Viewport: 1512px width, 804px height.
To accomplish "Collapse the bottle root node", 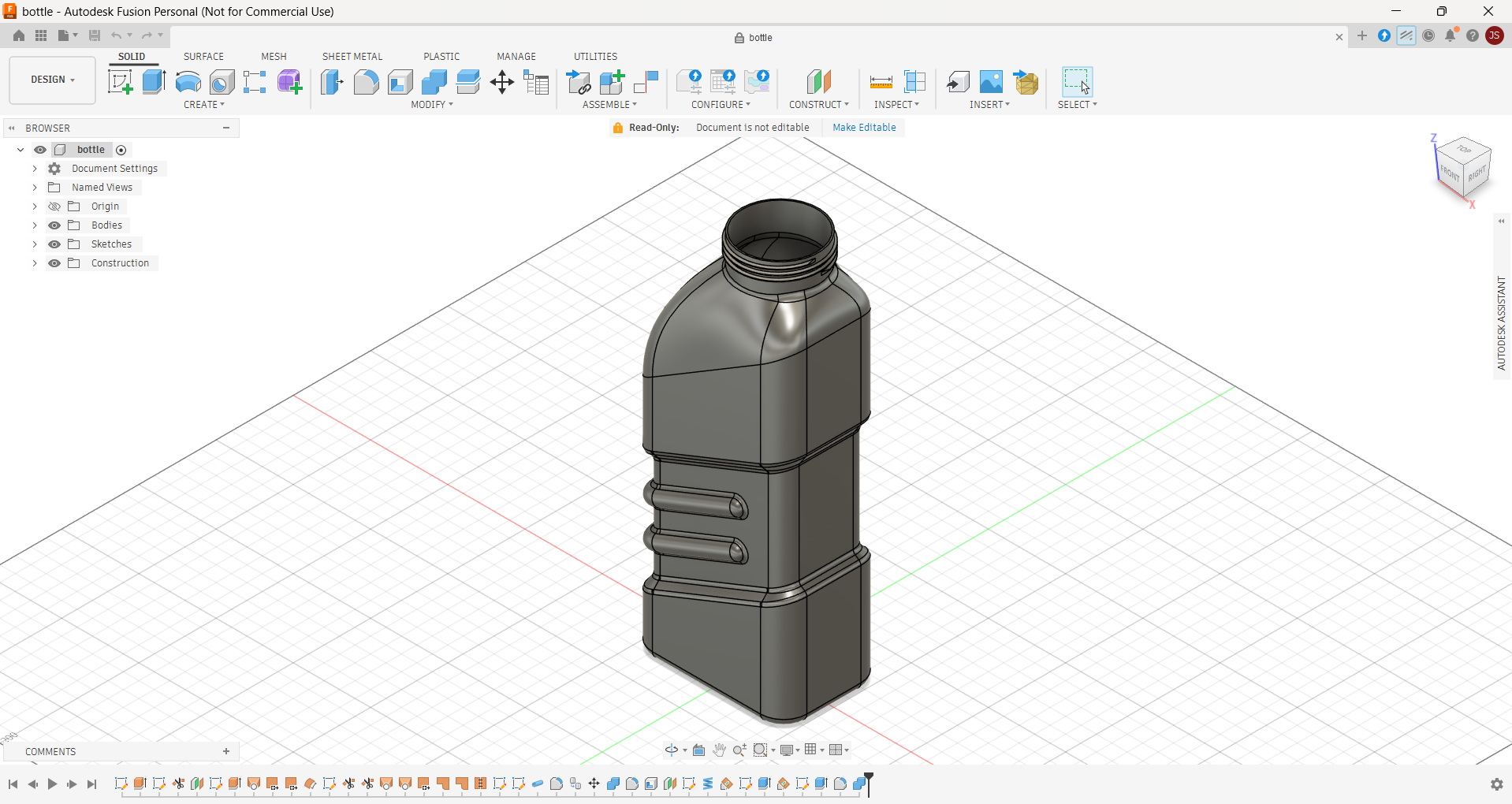I will 20,150.
